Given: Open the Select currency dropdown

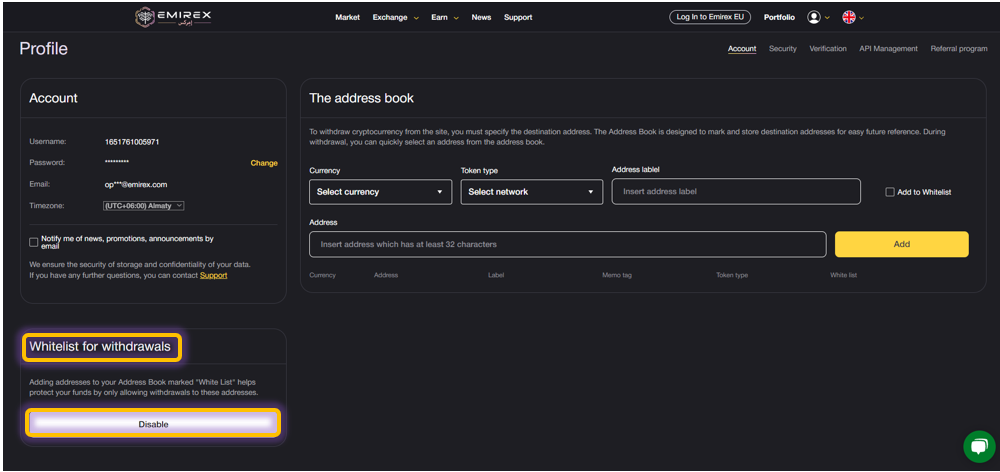Looking at the screenshot, I should 380,192.
